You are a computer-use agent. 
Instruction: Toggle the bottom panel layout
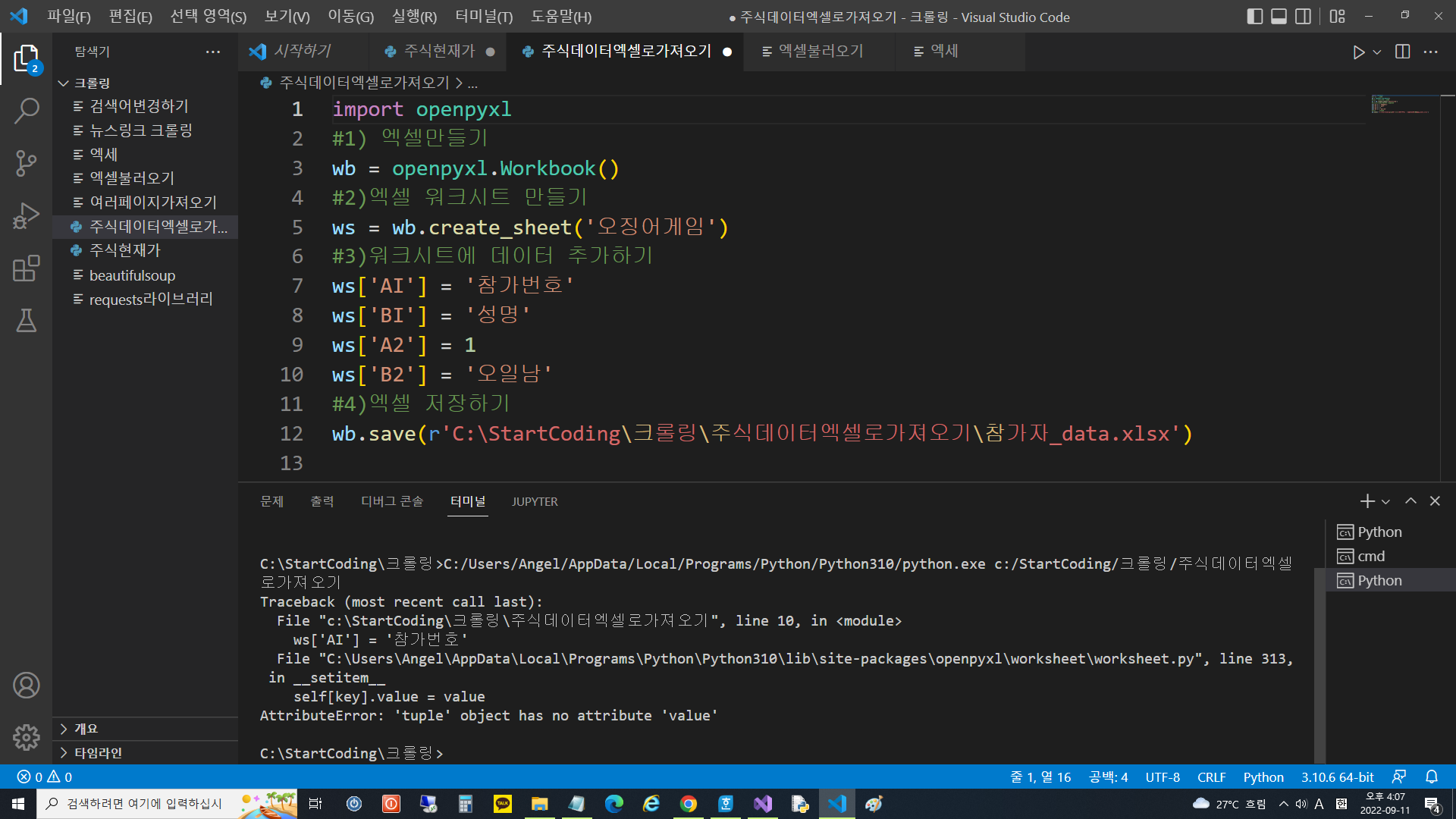click(x=1279, y=17)
